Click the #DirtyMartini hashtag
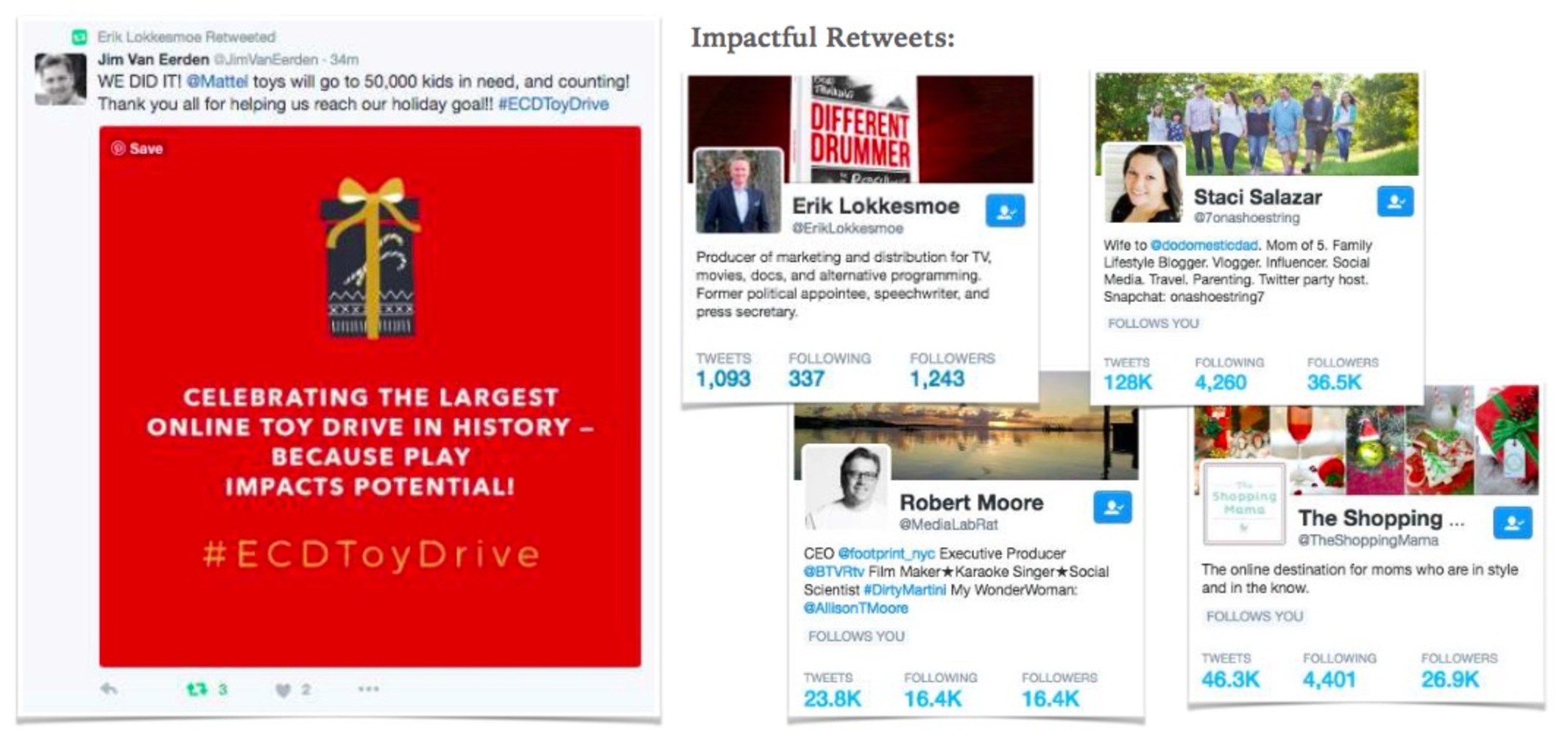The width and height of the screenshot is (1568, 754). click(905, 591)
